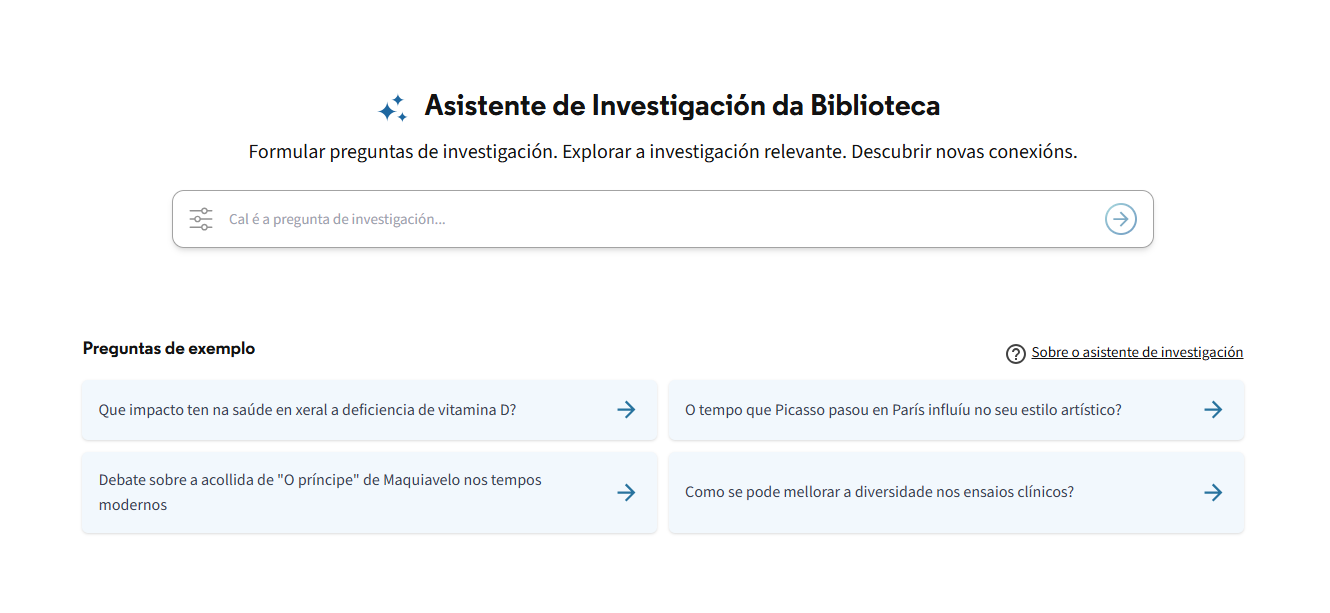Click the arrow on the ensaios clínicos card

pyautogui.click(x=1212, y=492)
